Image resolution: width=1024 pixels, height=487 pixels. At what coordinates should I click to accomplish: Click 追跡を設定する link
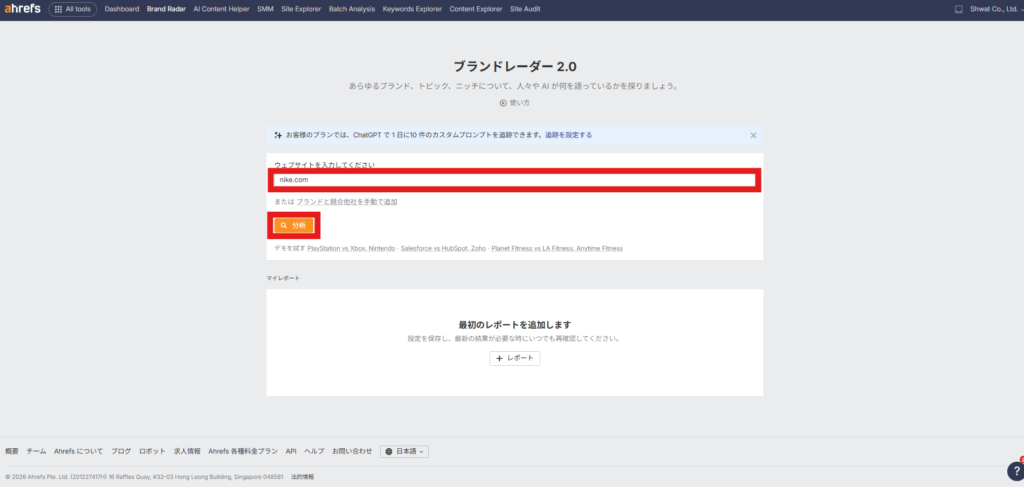[569, 135]
